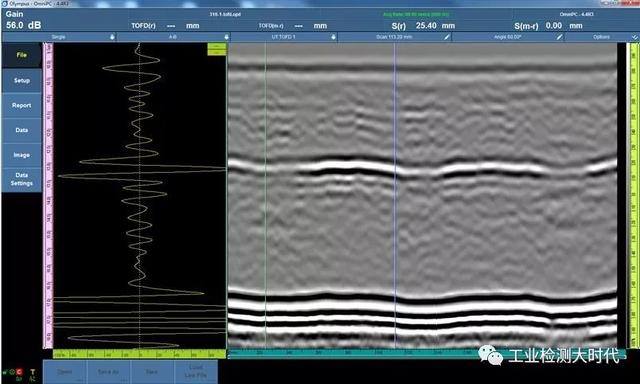Open the Options checkmark menu

pos(635,37)
